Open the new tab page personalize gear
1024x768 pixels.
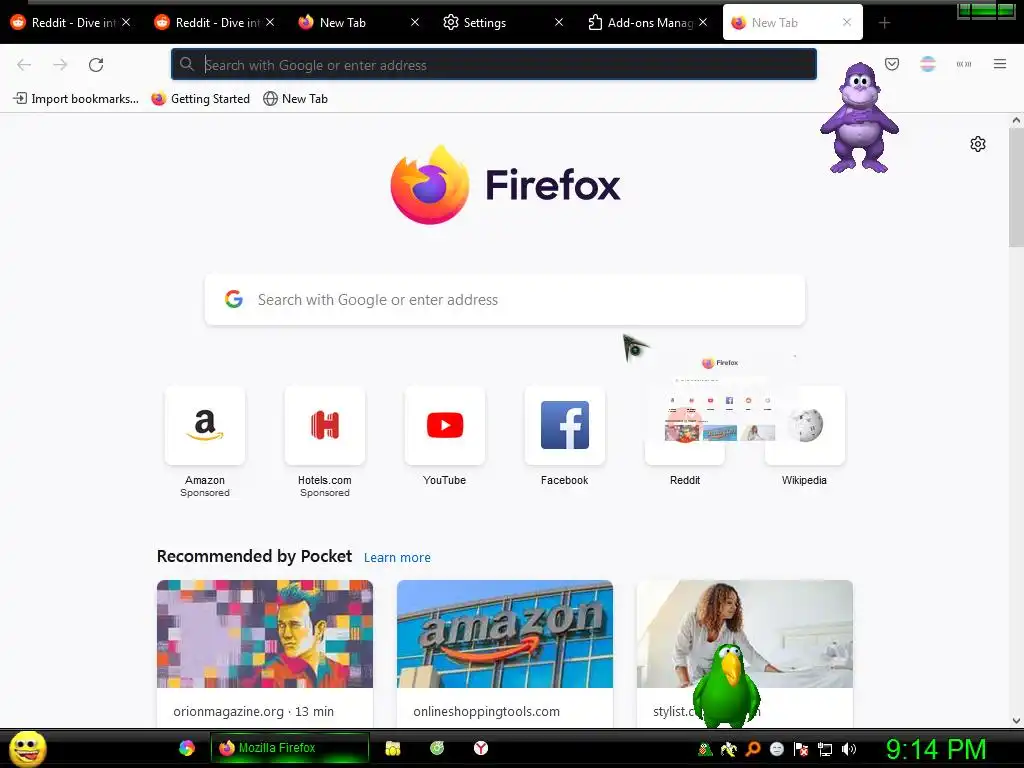(978, 144)
